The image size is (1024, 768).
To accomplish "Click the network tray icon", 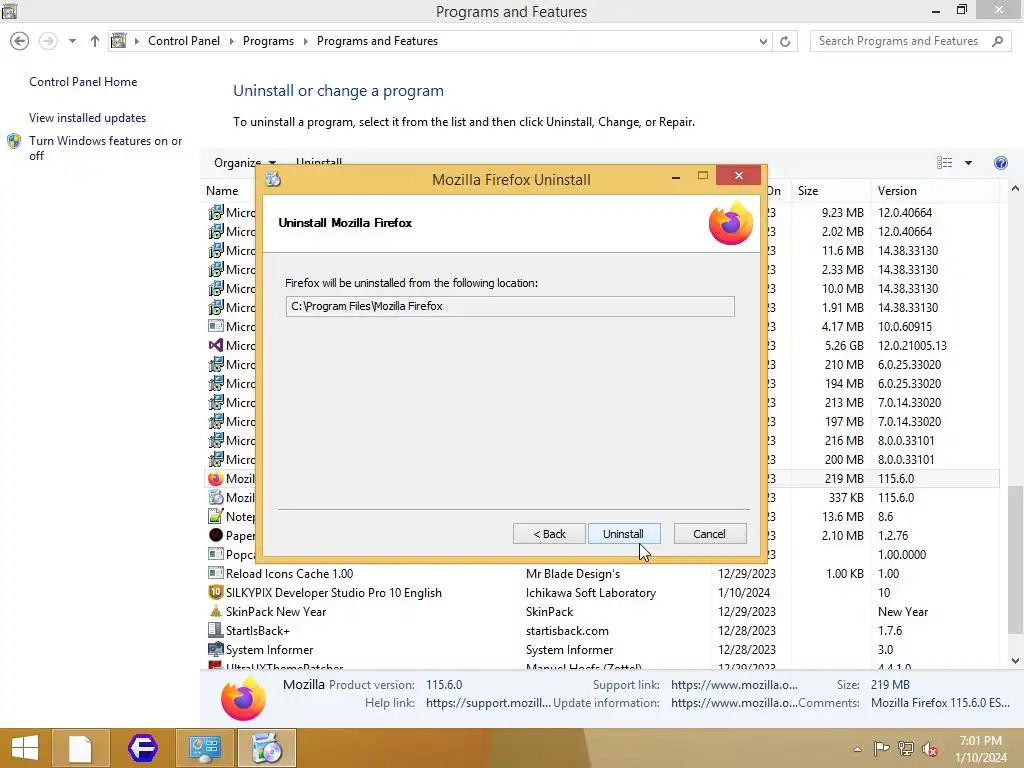I will pos(906,749).
